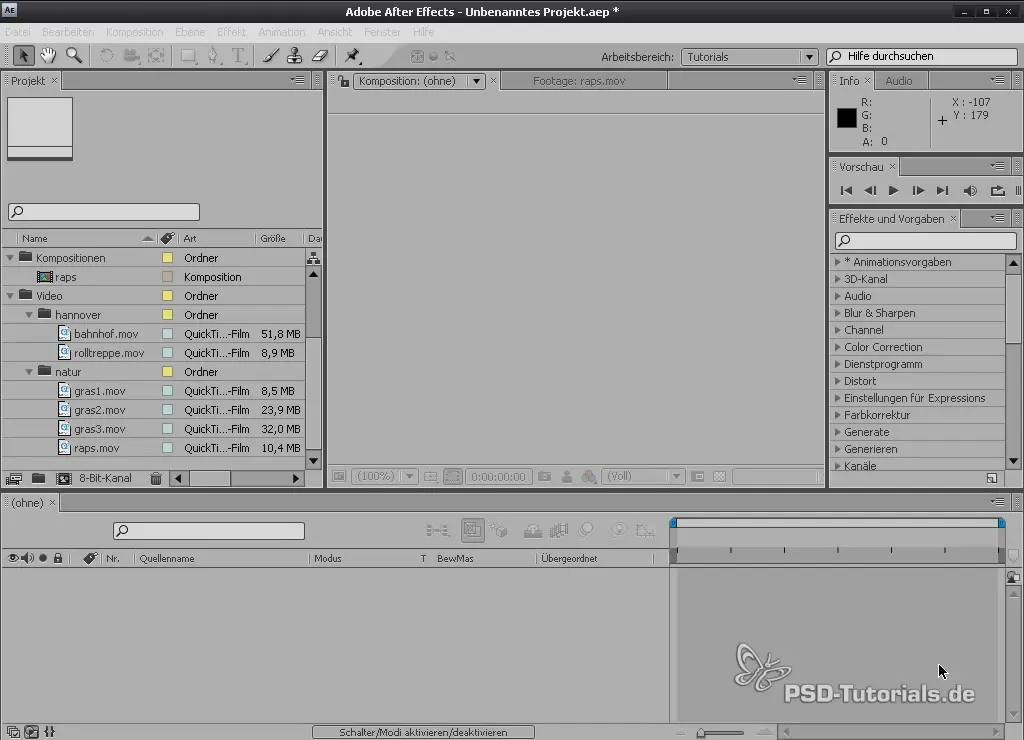
Task: Select the Text tool
Action: point(238,56)
